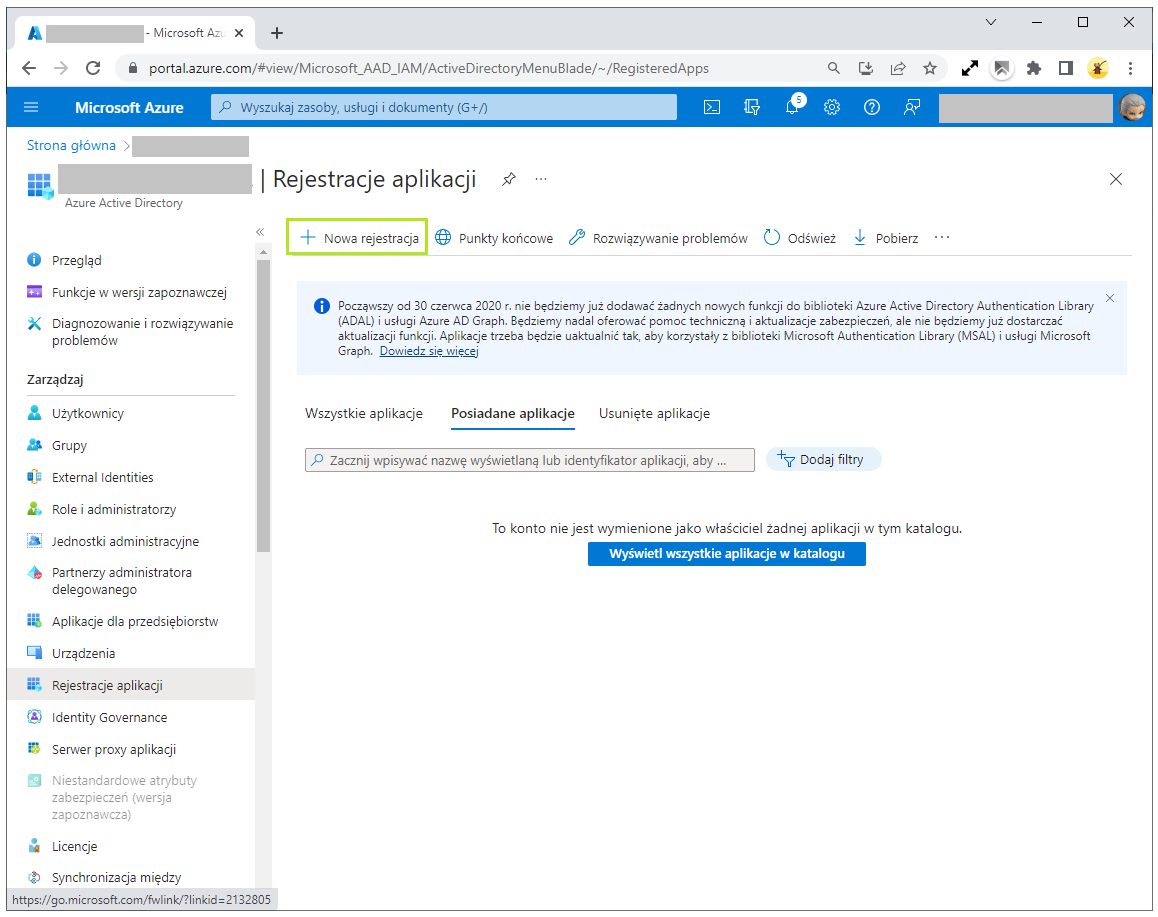
Task: Pin the Rejestracje aplikacji blade
Action: (x=508, y=179)
